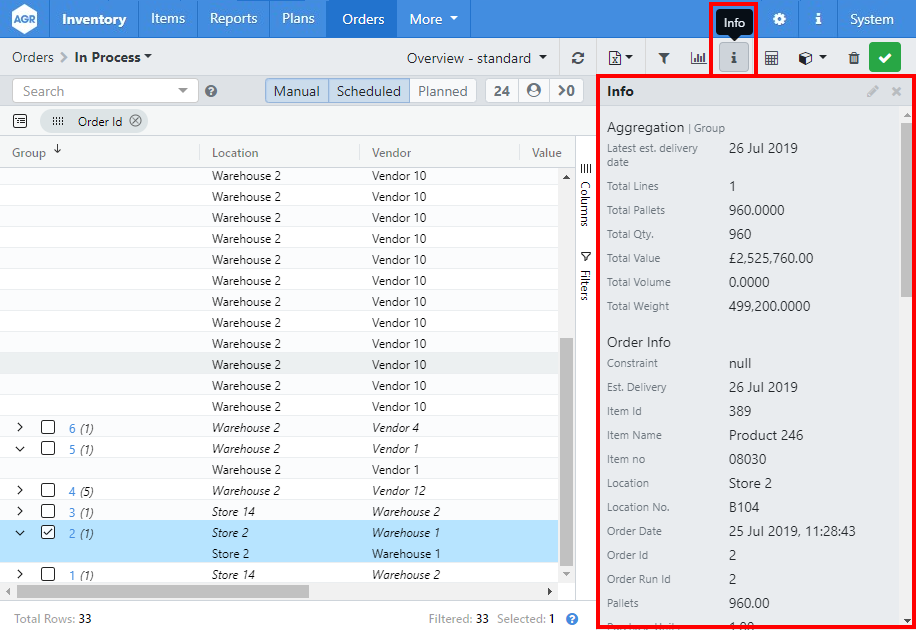
Task: Open the Excel export dropdown
Action: pos(621,58)
